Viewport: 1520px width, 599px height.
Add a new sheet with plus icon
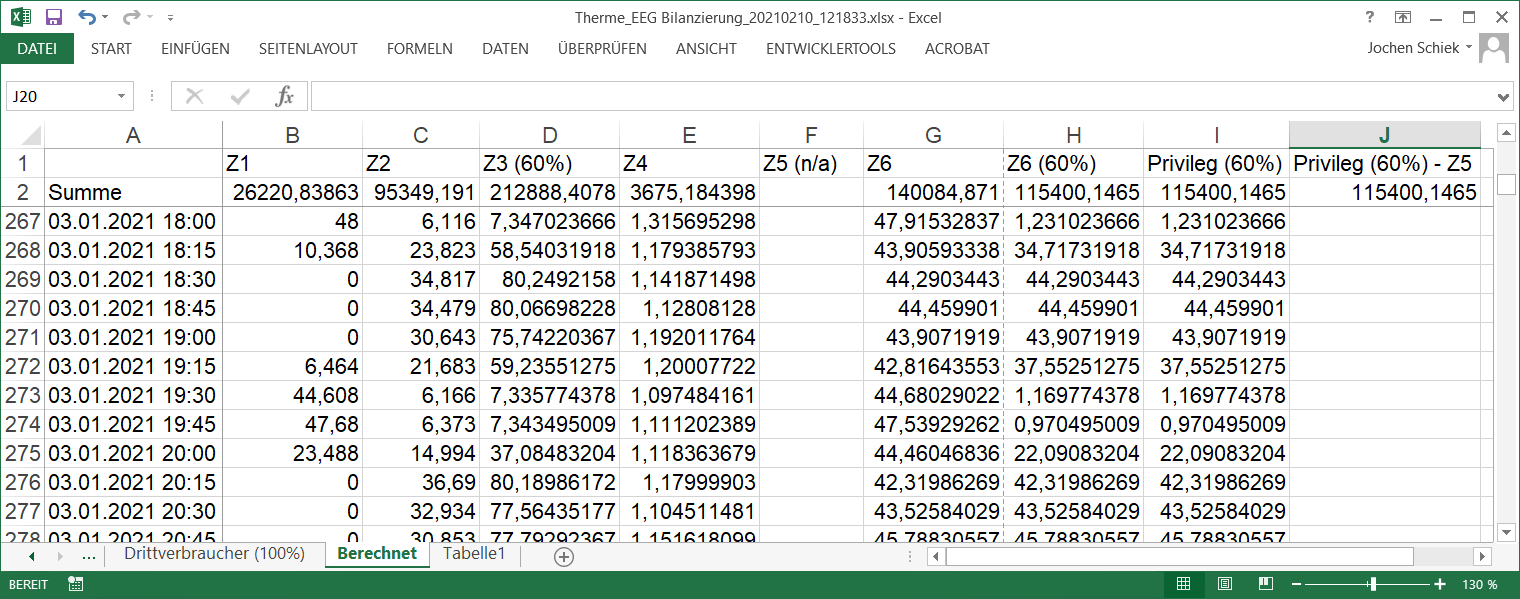[x=564, y=557]
